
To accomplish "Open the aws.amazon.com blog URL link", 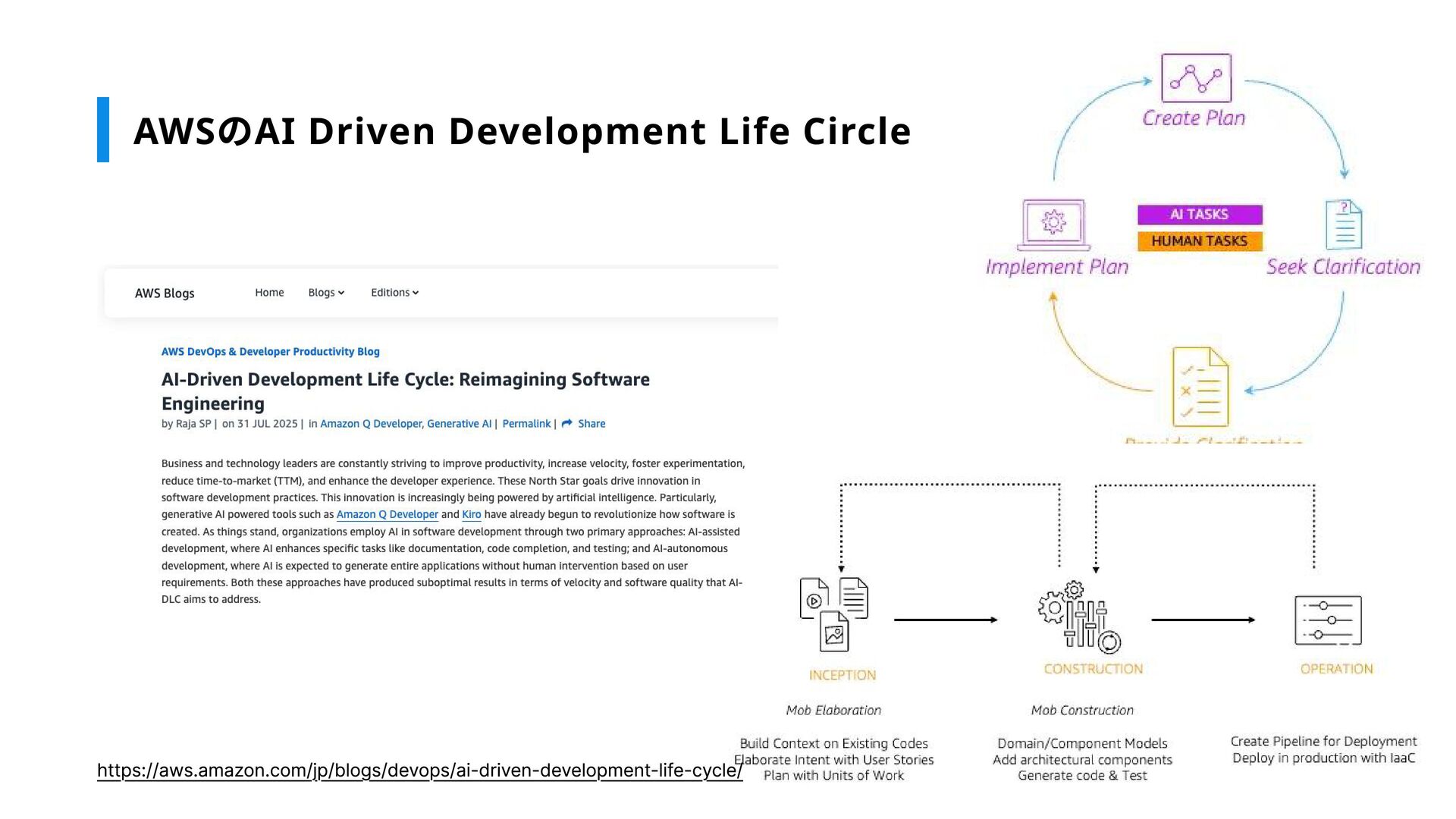I will [x=419, y=770].
